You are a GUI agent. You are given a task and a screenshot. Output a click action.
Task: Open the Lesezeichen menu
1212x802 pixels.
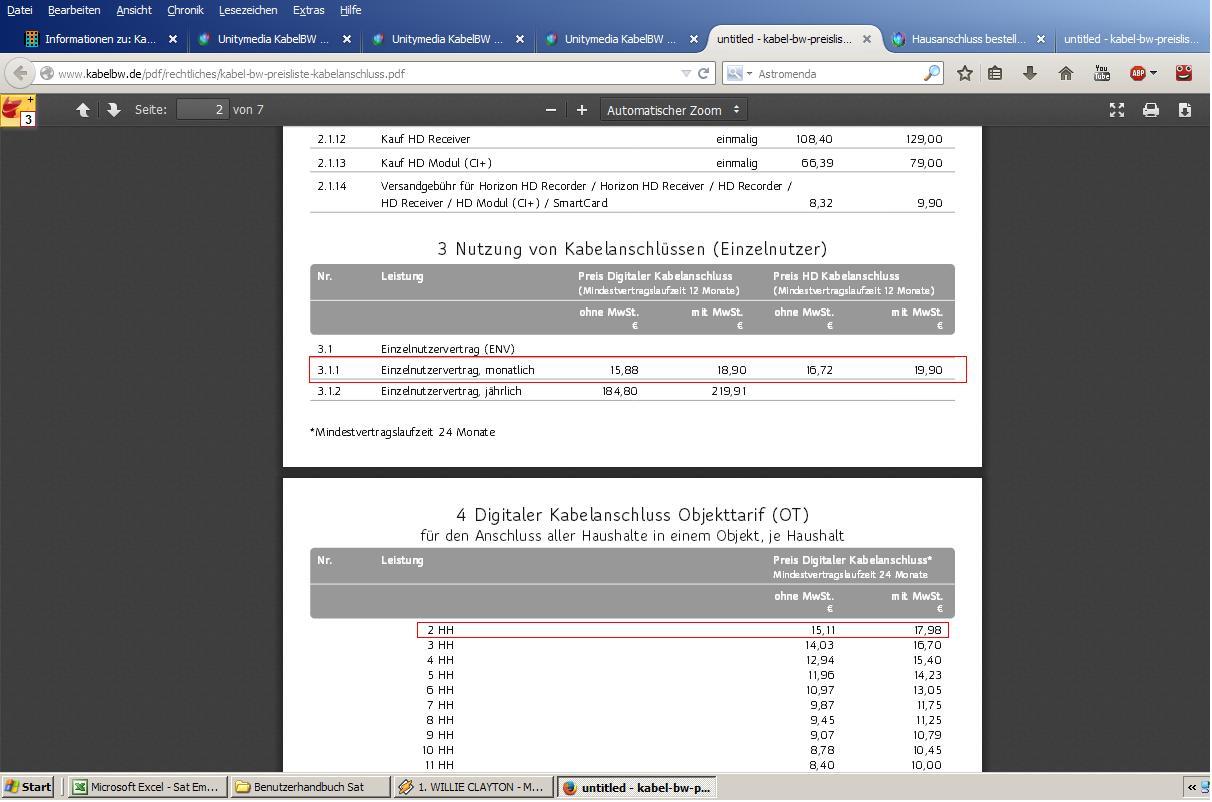248,10
